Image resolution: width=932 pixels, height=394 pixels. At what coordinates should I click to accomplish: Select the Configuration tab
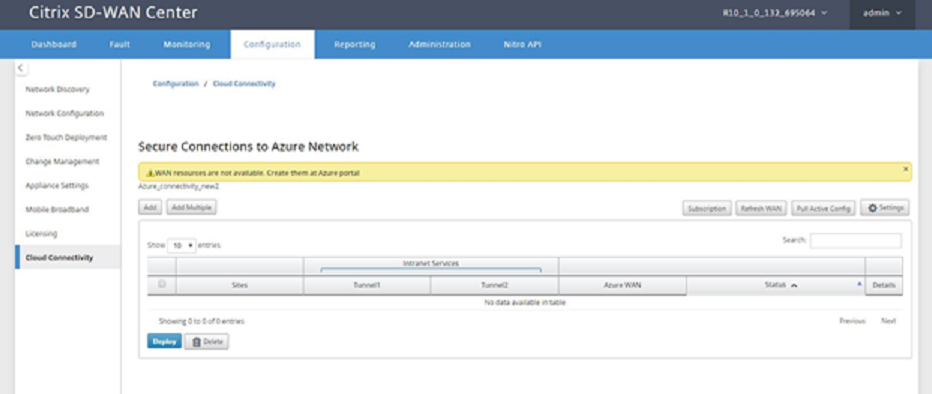[x=272, y=45]
